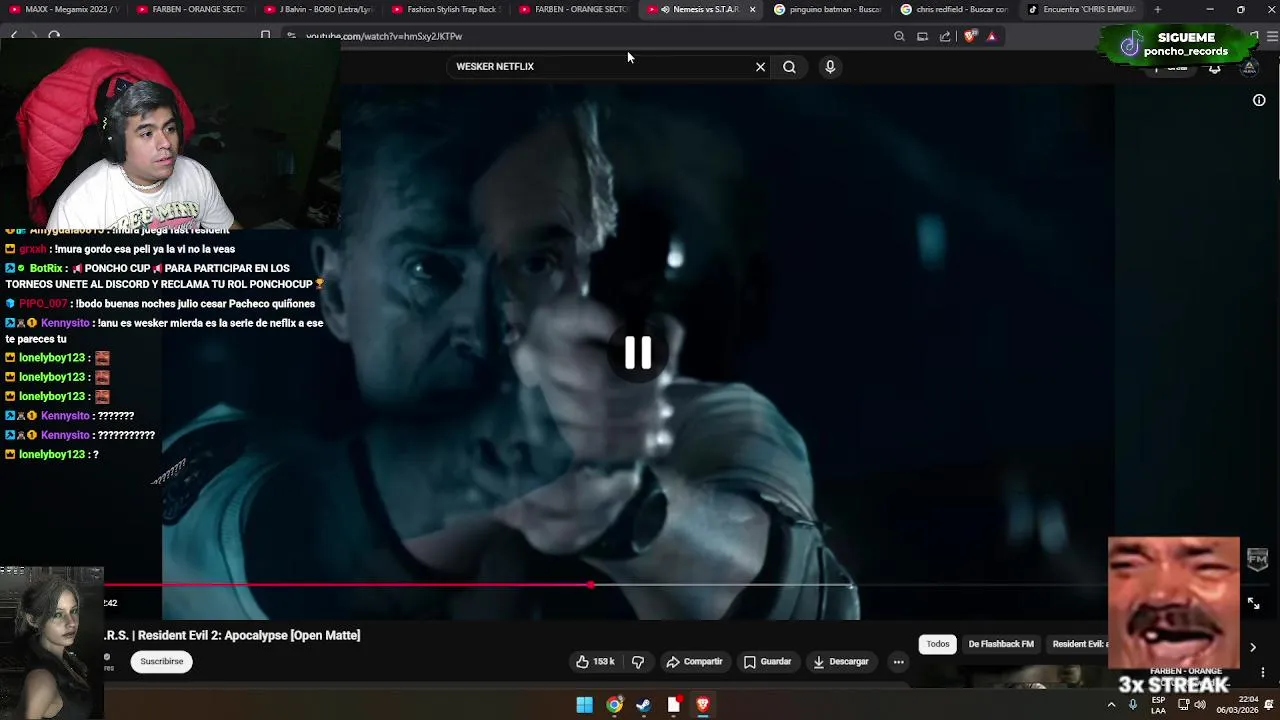The image size is (1280, 720).
Task: Open Steam from the taskbar
Action: point(643,705)
